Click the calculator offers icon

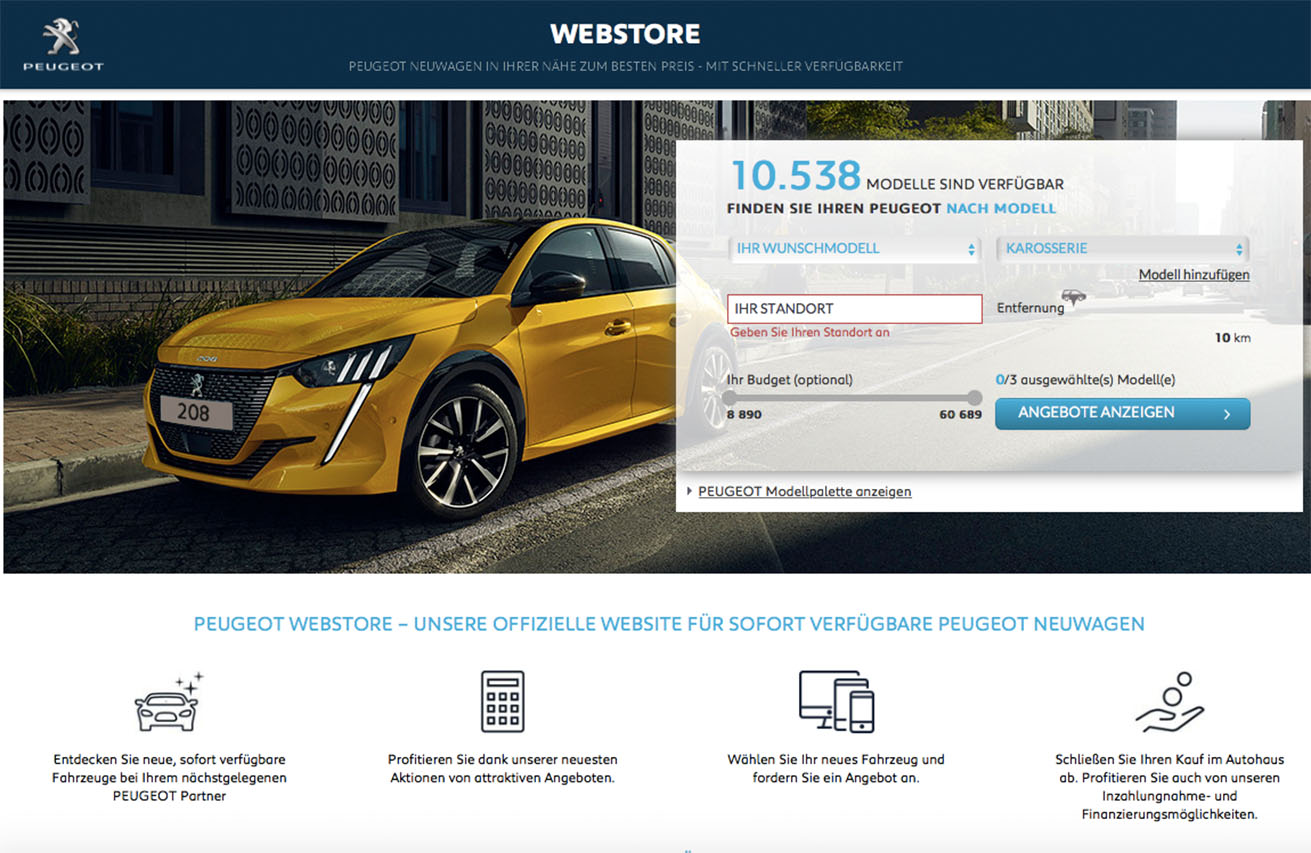pos(502,701)
